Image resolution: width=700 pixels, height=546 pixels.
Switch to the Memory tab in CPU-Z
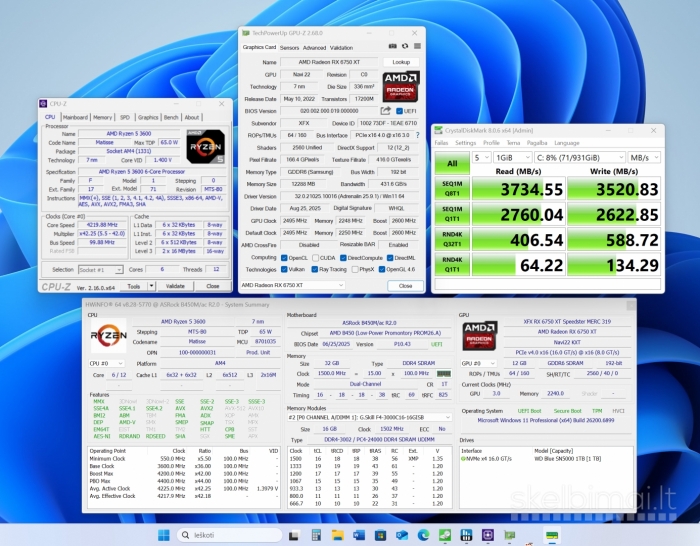(x=102, y=117)
